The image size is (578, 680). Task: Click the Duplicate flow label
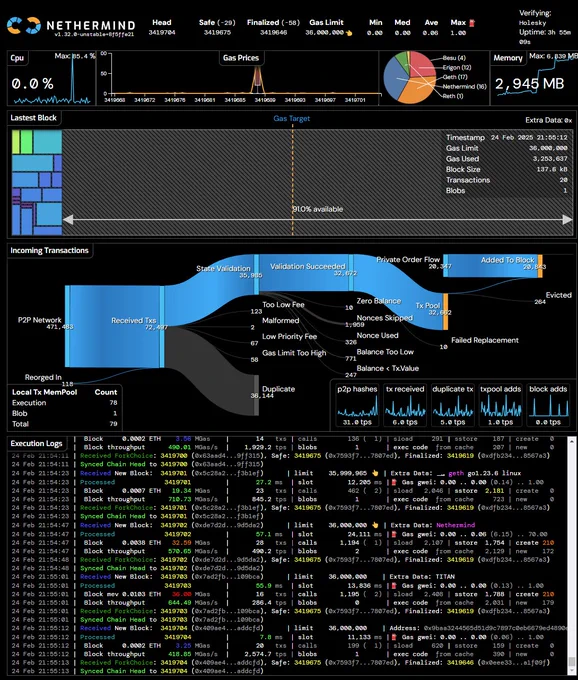click(x=278, y=389)
